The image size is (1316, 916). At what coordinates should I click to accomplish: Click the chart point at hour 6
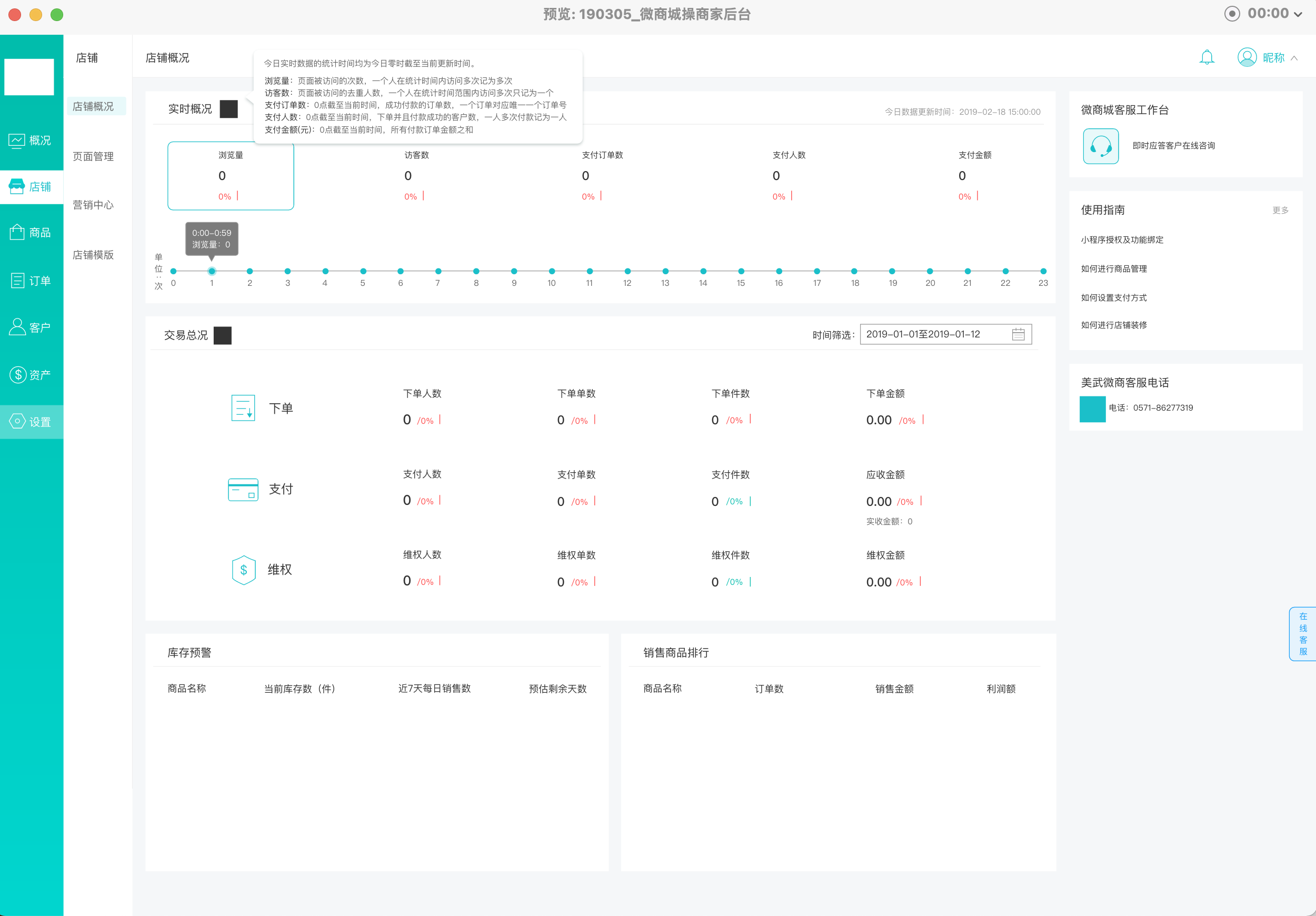click(x=401, y=271)
